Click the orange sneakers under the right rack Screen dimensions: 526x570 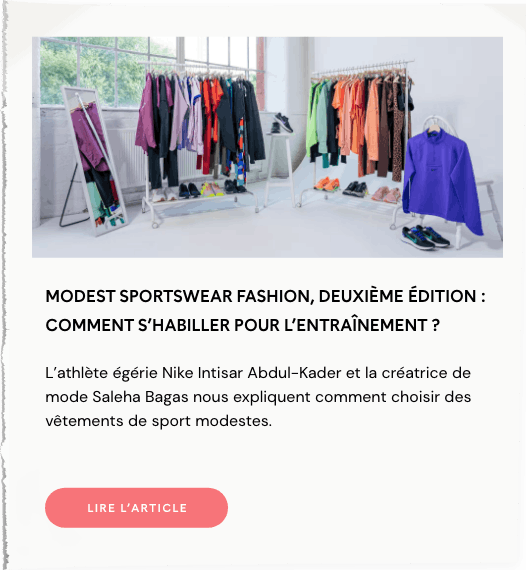click(327, 184)
